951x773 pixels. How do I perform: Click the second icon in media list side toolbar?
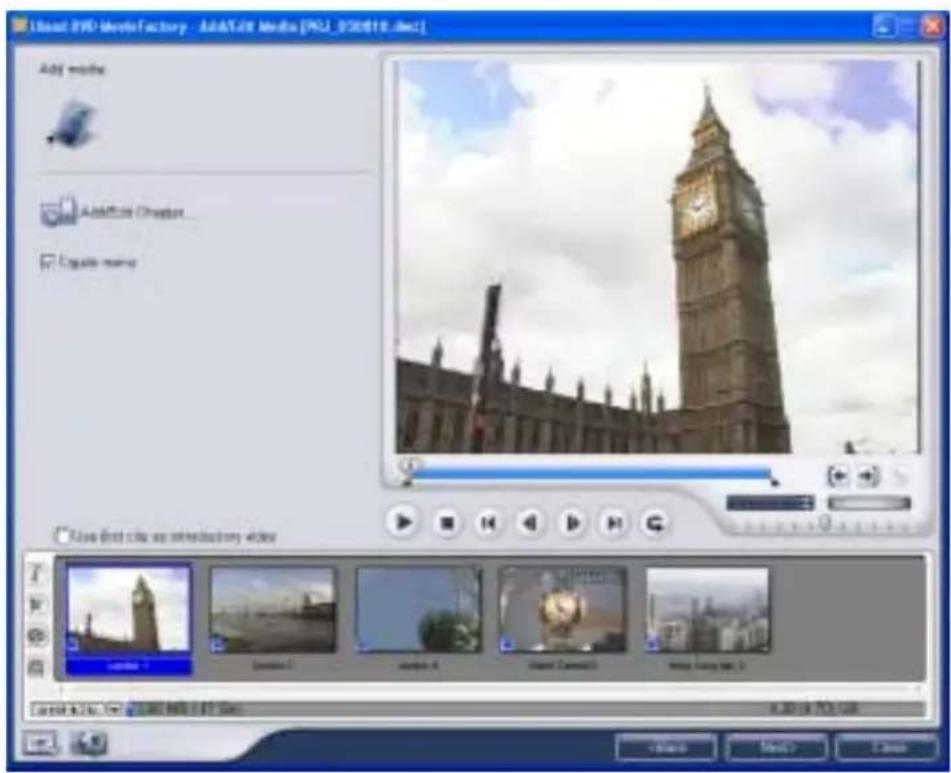pos(36,604)
